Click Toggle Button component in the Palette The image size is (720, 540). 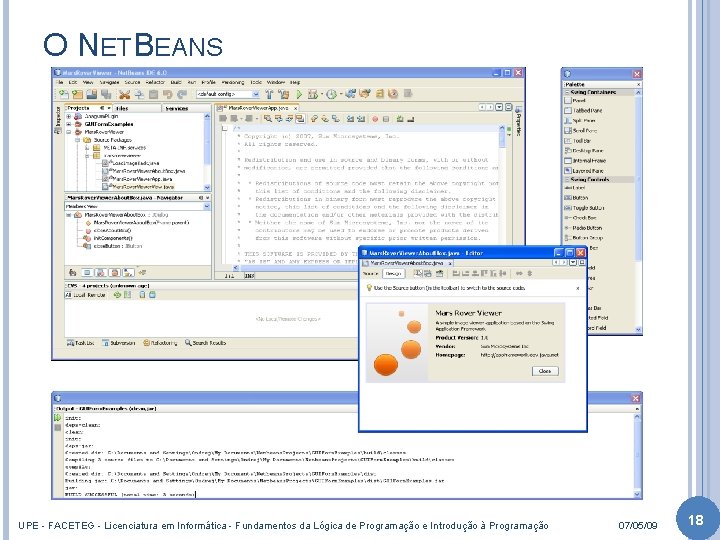584,208
